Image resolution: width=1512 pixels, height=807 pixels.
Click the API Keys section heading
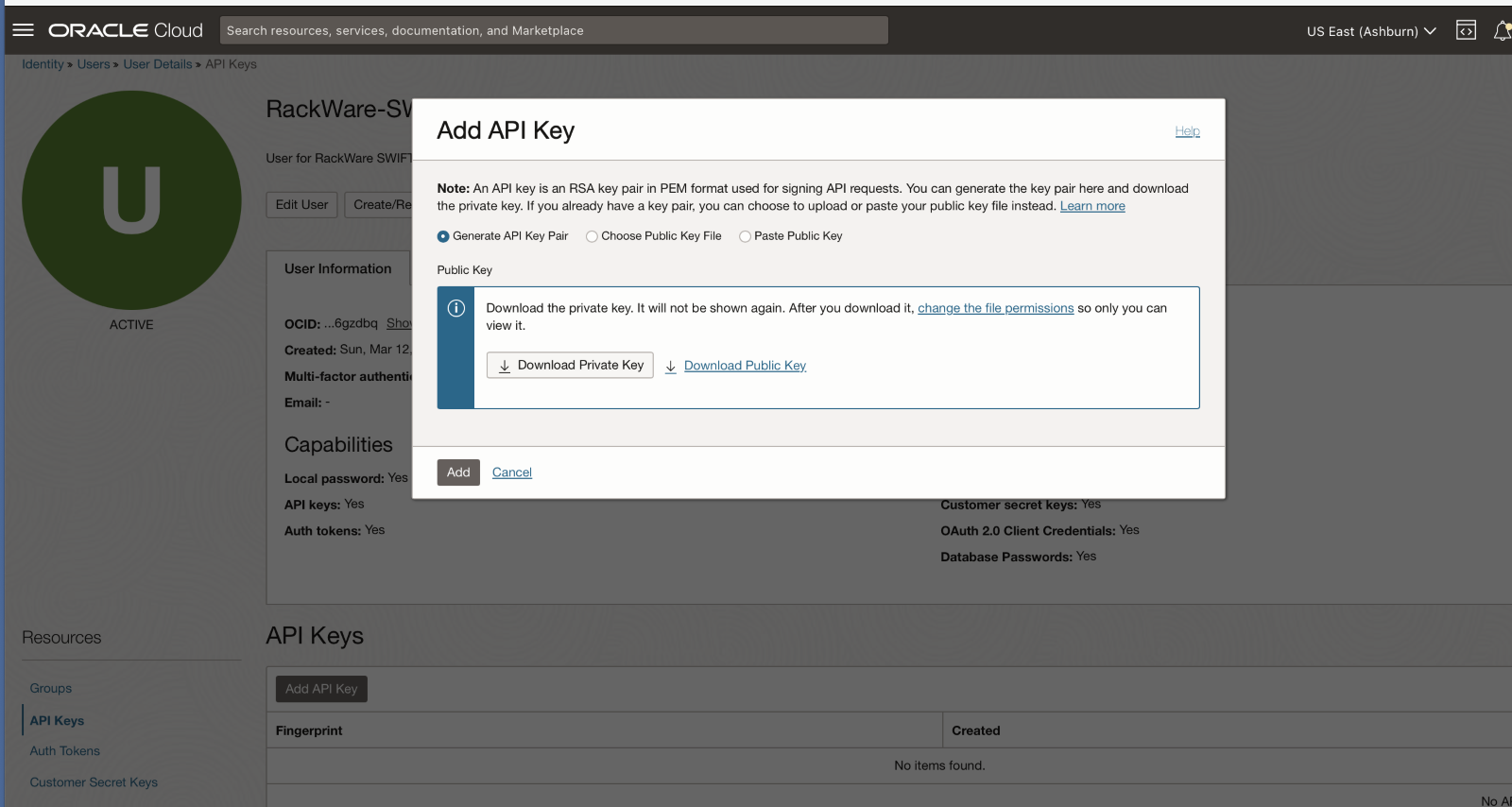point(315,636)
